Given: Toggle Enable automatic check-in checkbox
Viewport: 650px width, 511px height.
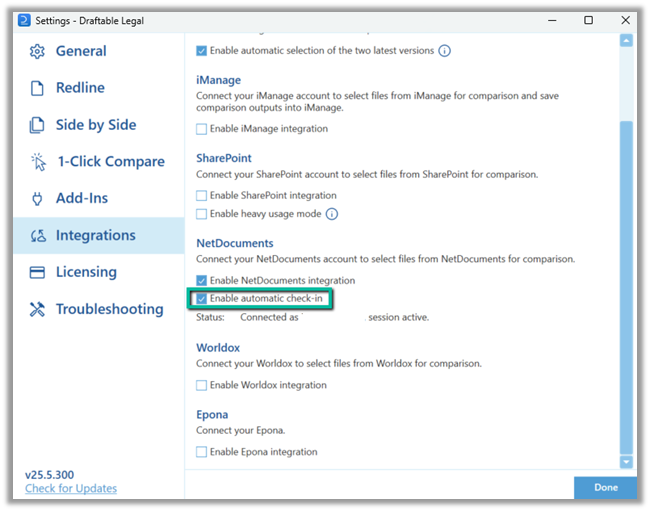Looking at the screenshot, I should (x=201, y=298).
